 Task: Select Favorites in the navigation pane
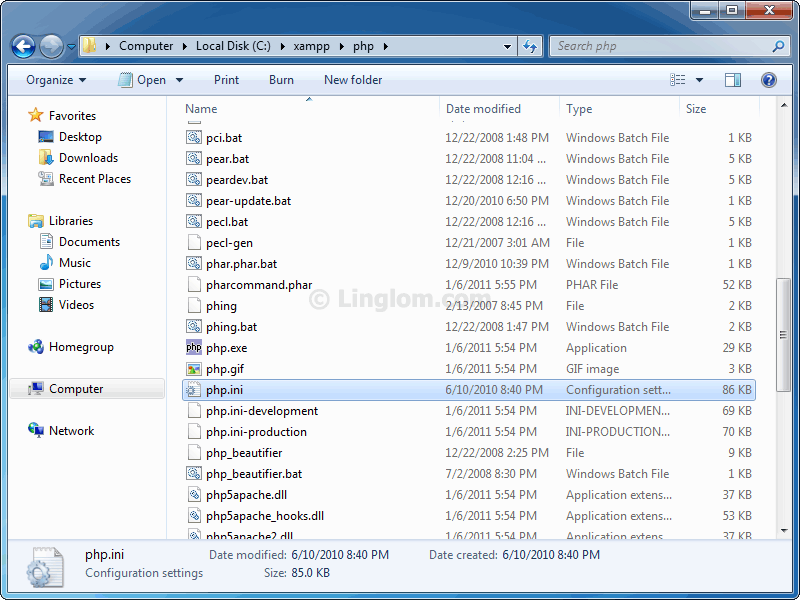pos(62,116)
